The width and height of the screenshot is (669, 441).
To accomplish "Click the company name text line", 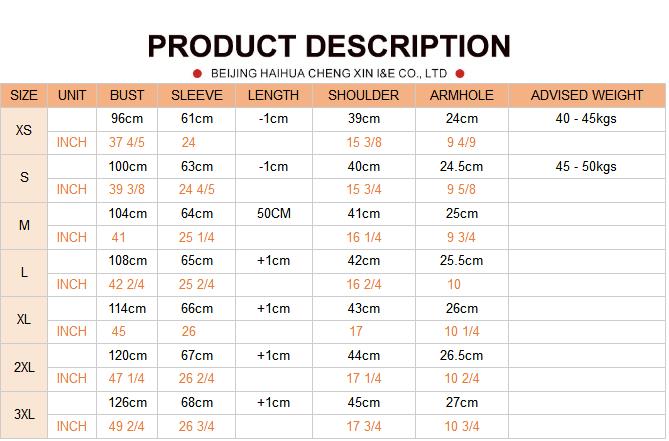I will coord(329,74).
